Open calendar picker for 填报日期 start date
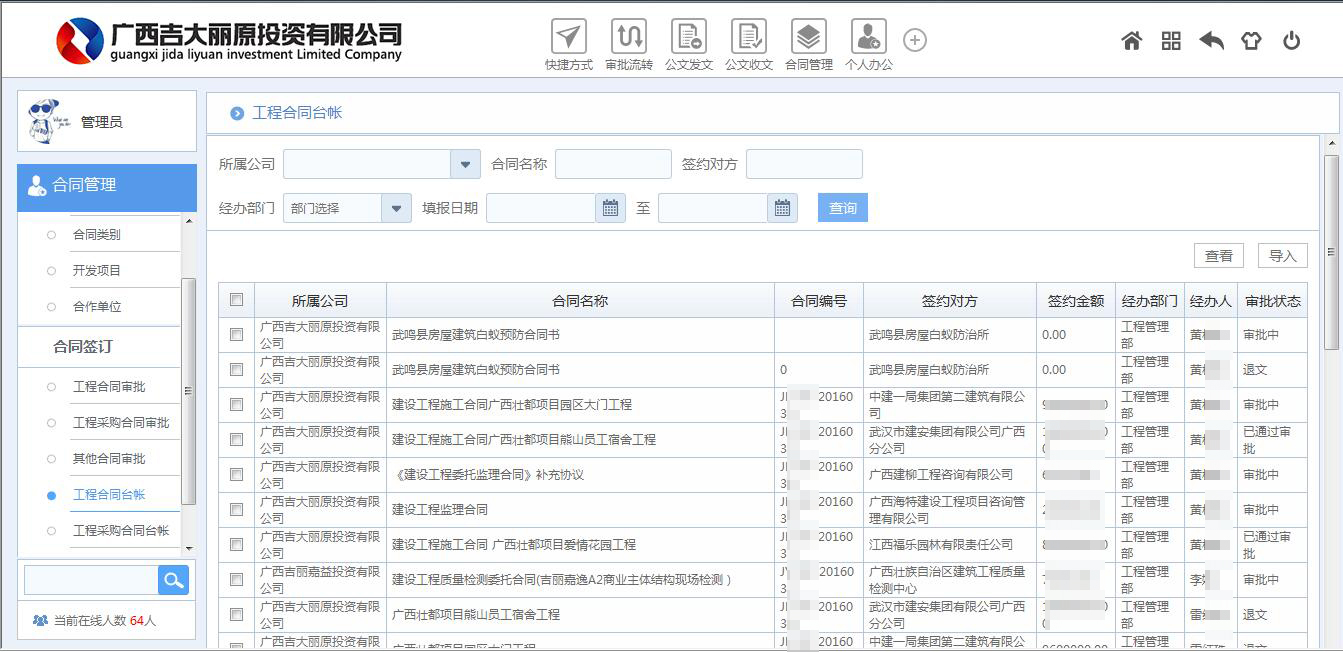This screenshot has width=1343, height=652. click(609, 208)
